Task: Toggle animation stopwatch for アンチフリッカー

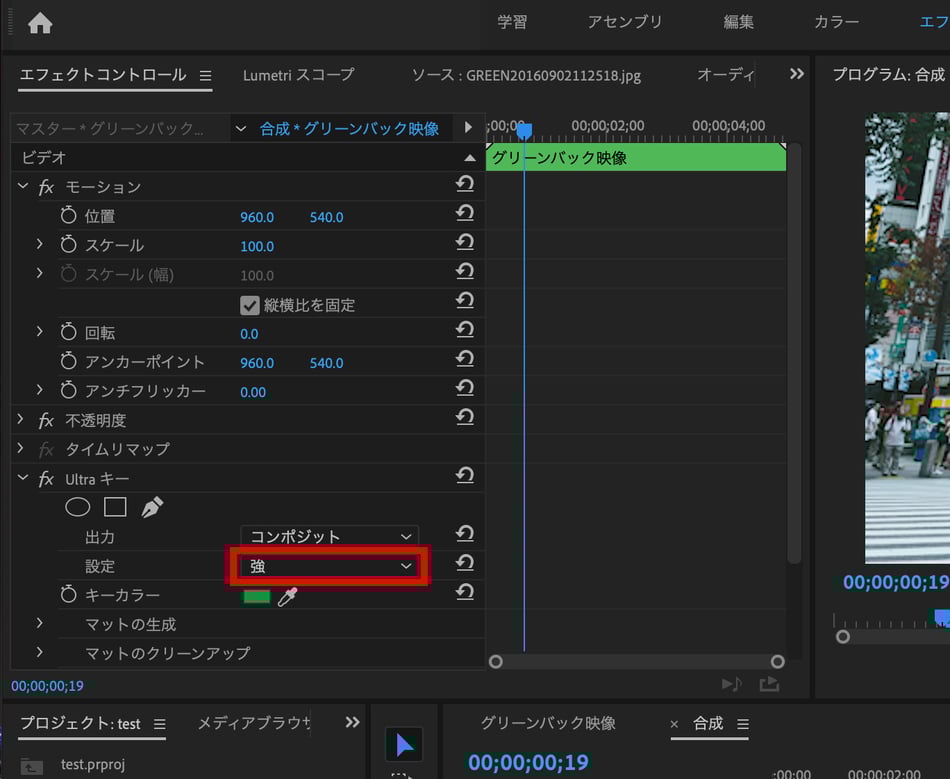Action: [68, 390]
